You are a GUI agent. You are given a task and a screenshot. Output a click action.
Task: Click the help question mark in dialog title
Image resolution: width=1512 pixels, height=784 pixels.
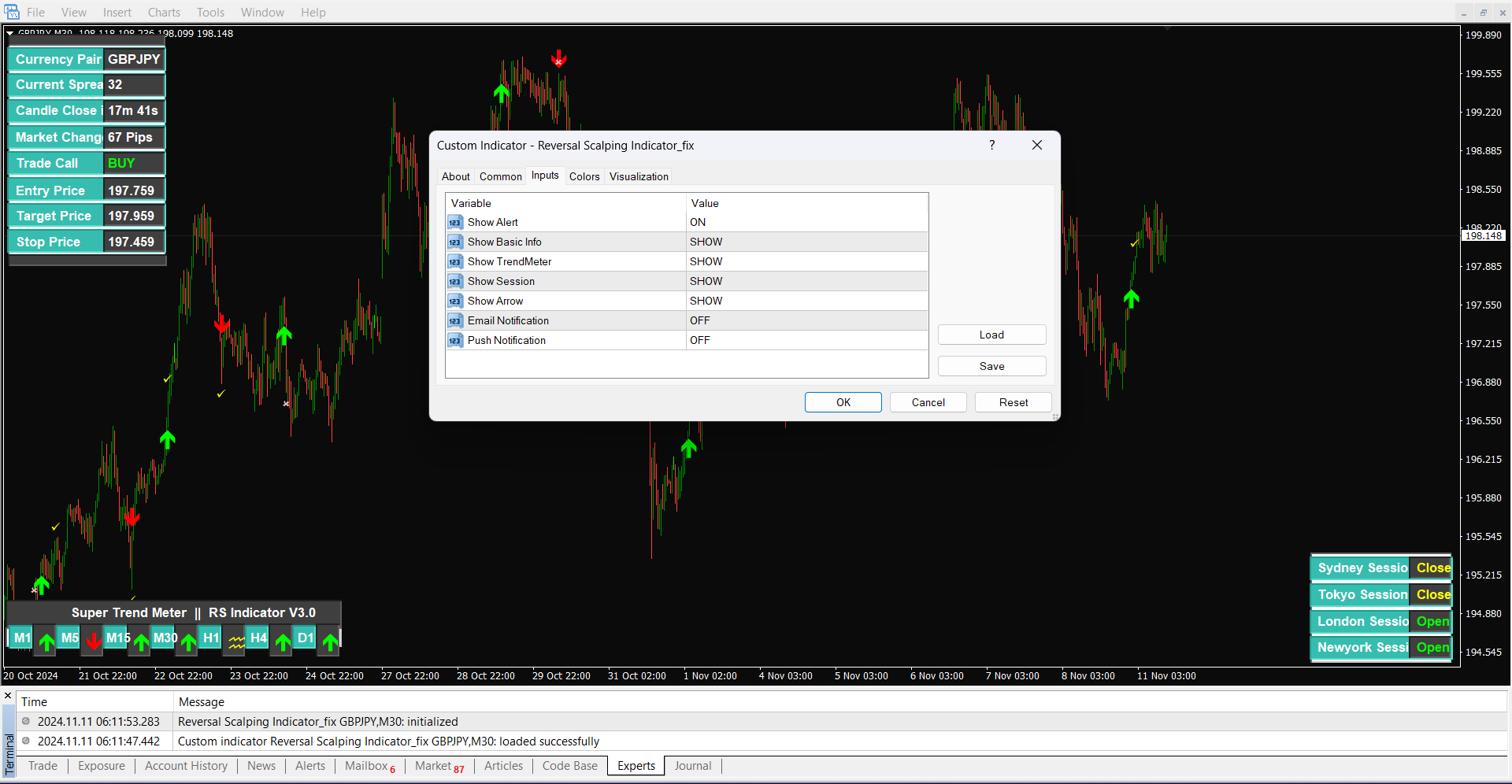point(991,145)
